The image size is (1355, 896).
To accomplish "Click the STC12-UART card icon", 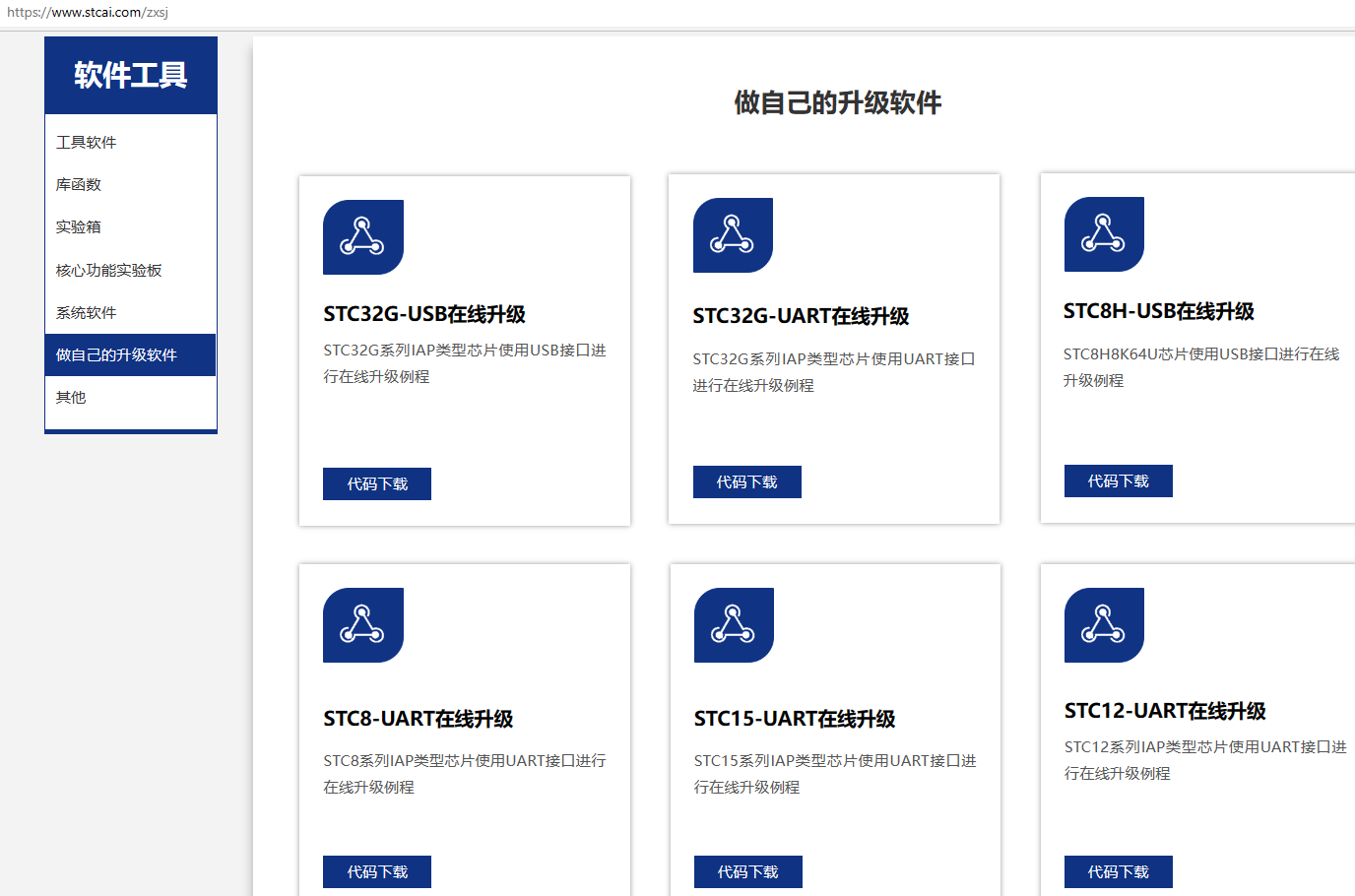I will [x=1104, y=625].
